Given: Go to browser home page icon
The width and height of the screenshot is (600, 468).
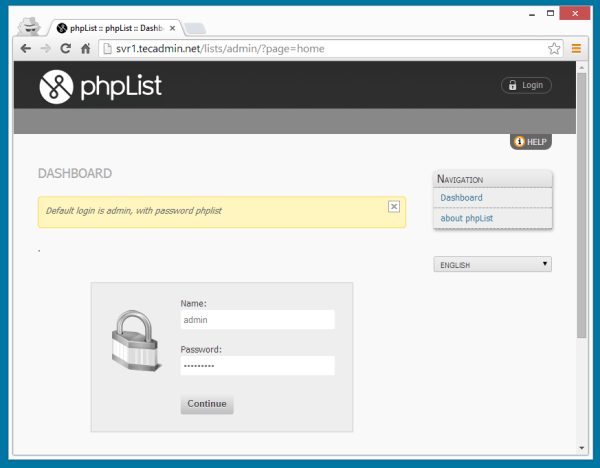Looking at the screenshot, I should (86, 48).
